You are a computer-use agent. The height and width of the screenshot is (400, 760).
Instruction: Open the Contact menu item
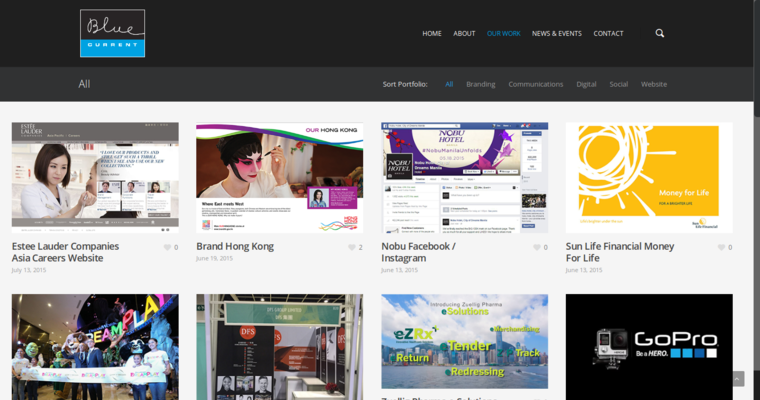tap(608, 33)
